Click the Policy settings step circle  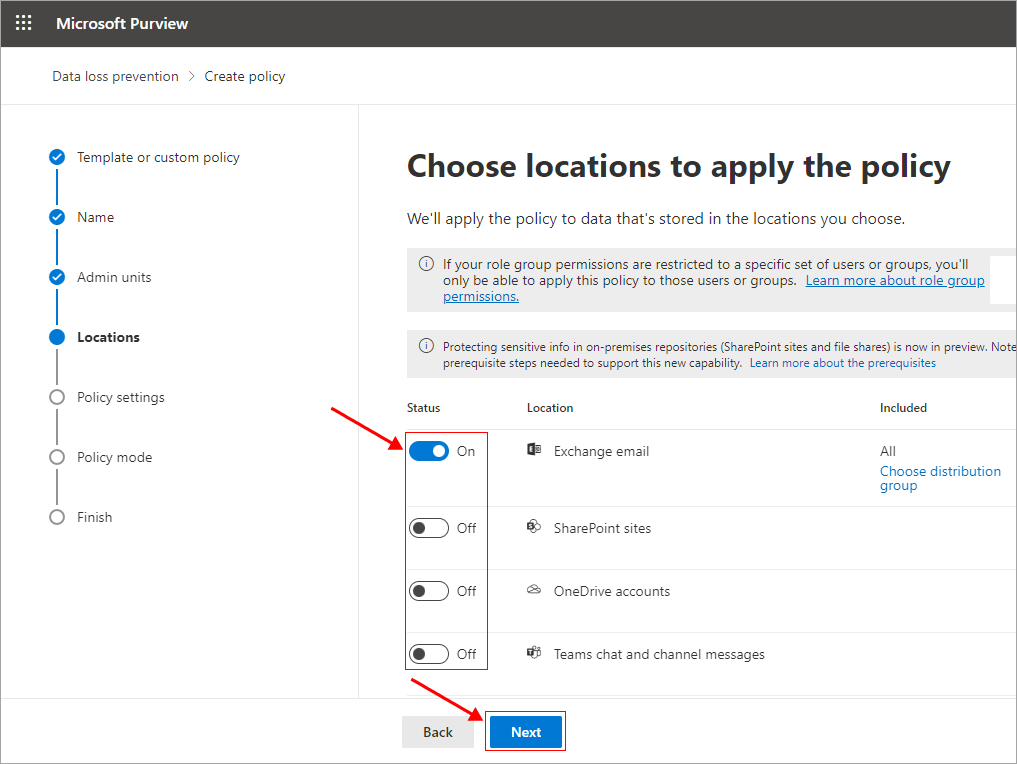tap(57, 397)
